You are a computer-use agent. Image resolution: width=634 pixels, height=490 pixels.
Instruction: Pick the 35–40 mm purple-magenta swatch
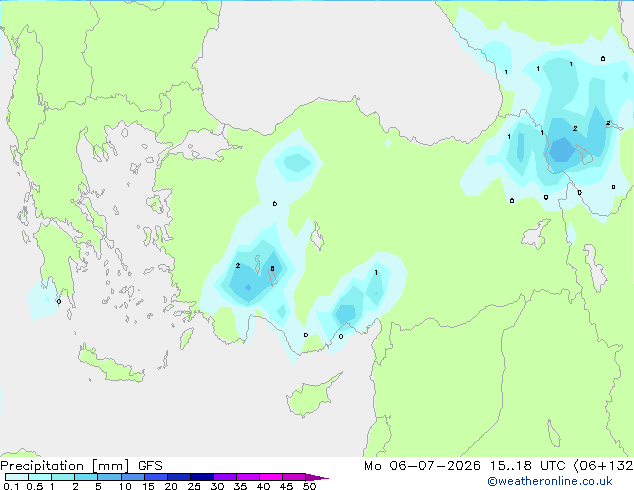pyautogui.click(x=248, y=477)
